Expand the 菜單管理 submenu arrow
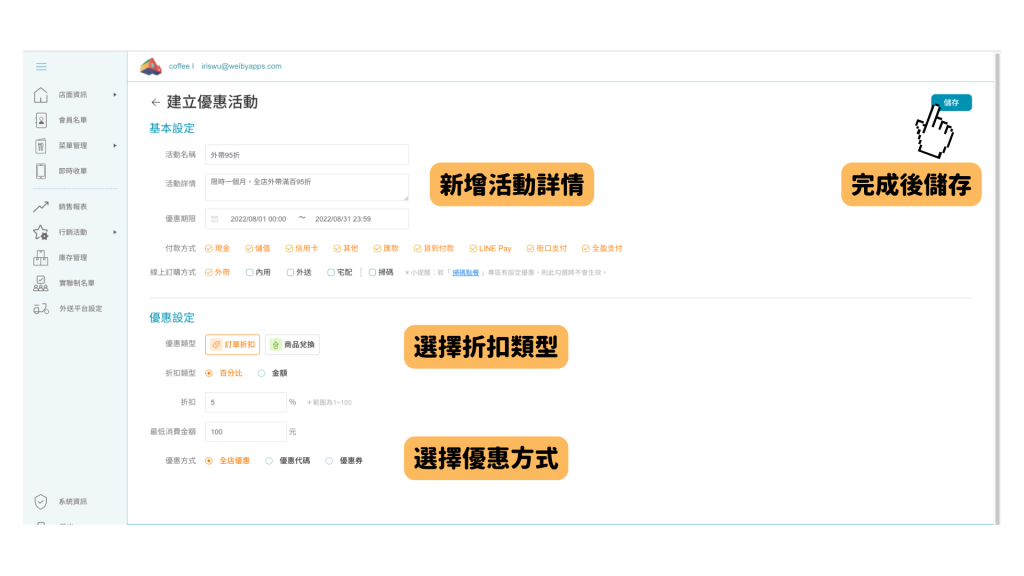 click(115, 146)
